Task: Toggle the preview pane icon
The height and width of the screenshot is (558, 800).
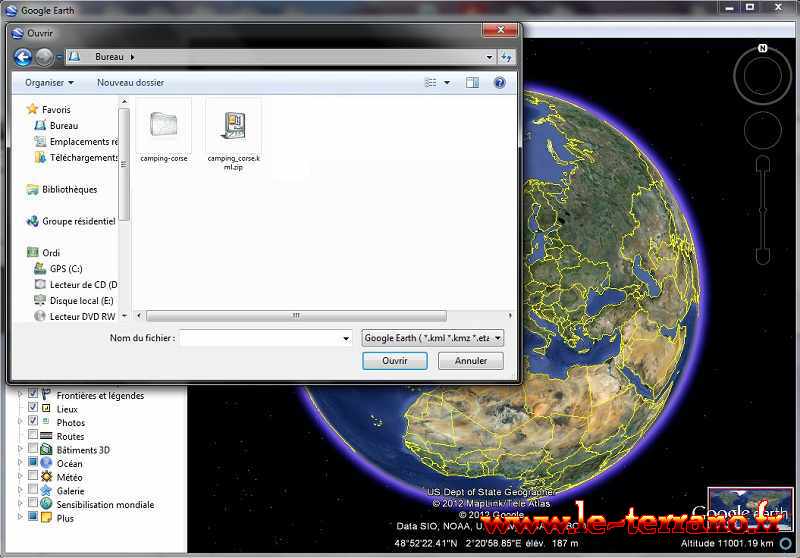Action: [x=472, y=83]
